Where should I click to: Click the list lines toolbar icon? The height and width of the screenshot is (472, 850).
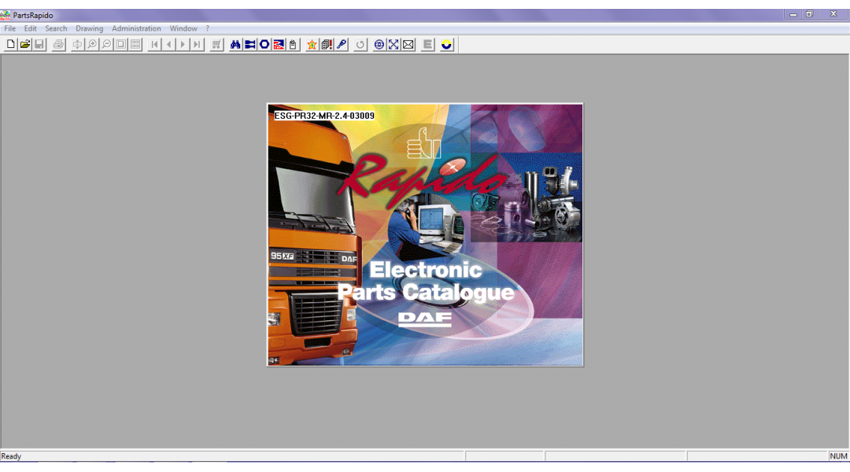pyautogui.click(x=428, y=44)
